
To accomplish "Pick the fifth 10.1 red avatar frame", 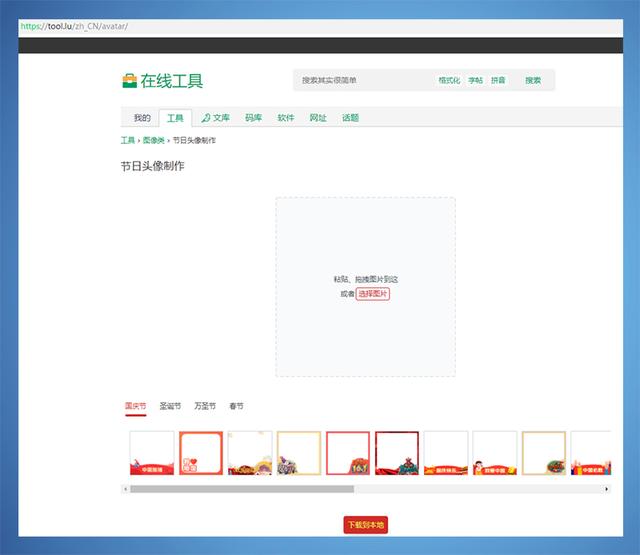I will pos(348,453).
